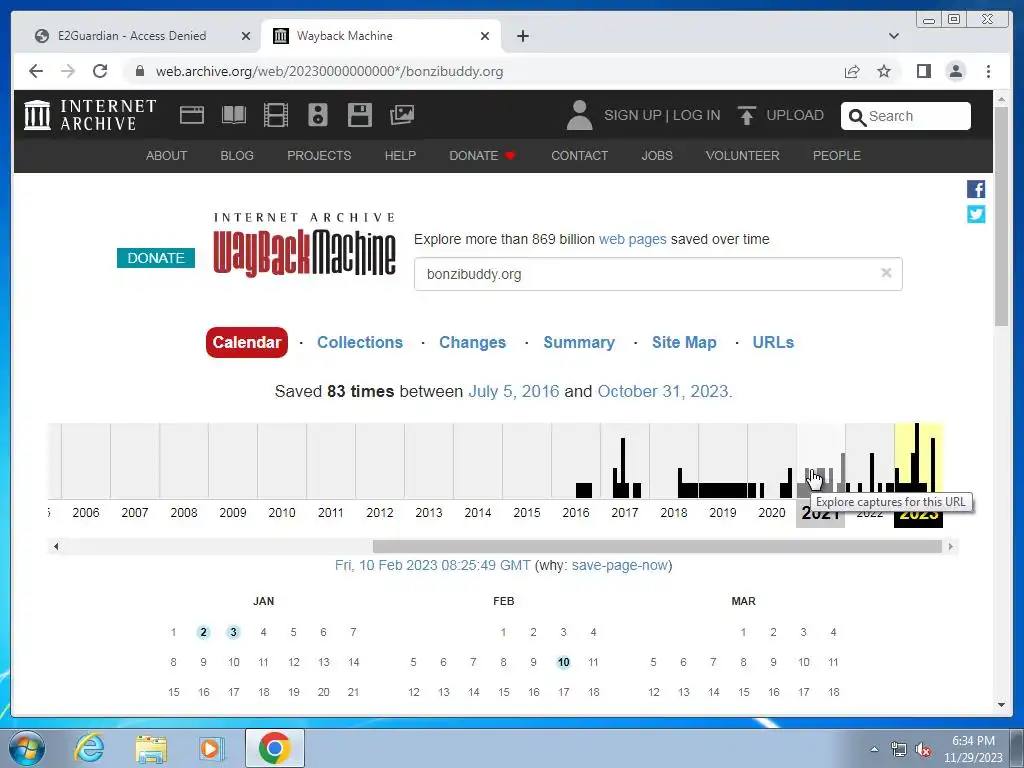Image resolution: width=1024 pixels, height=768 pixels.
Task: Bookmark this page with star icon
Action: tap(884, 71)
